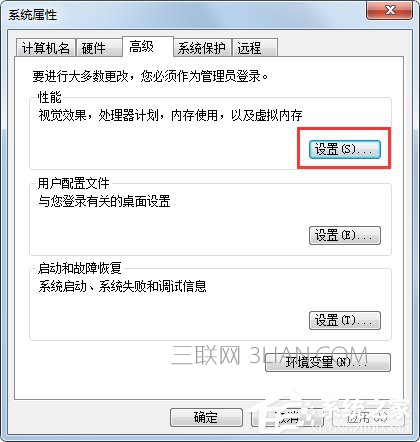This screenshot has height=442, width=420.
Task: Open startup and recovery 设置(T)
Action: coord(345,320)
